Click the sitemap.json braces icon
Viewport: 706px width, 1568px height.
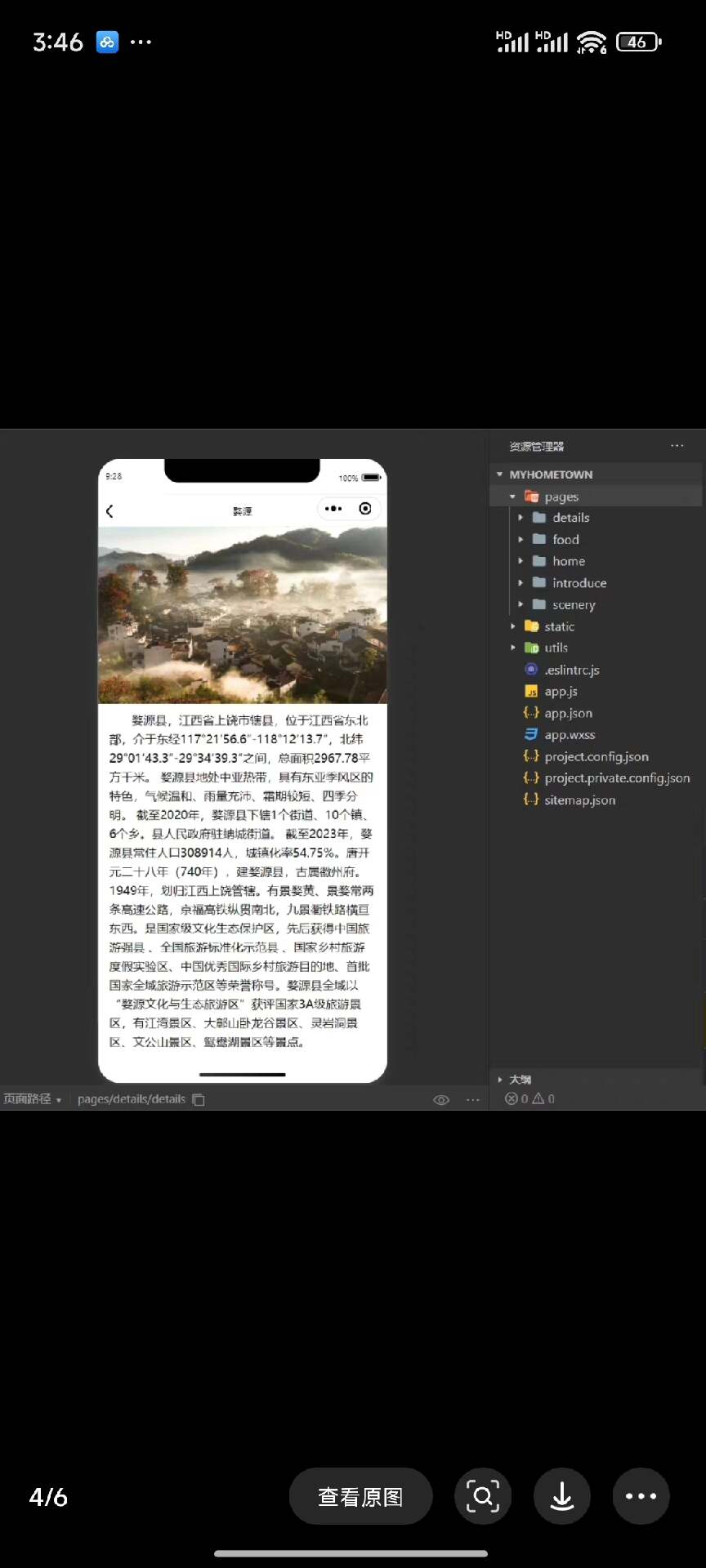point(531,800)
